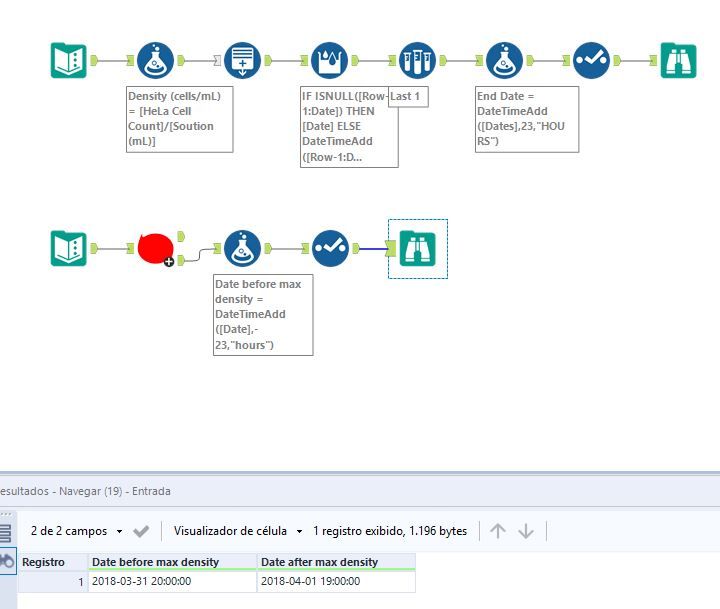The image size is (720, 609).
Task: Click the plus badge on the red macro tool
Action: pos(169,262)
